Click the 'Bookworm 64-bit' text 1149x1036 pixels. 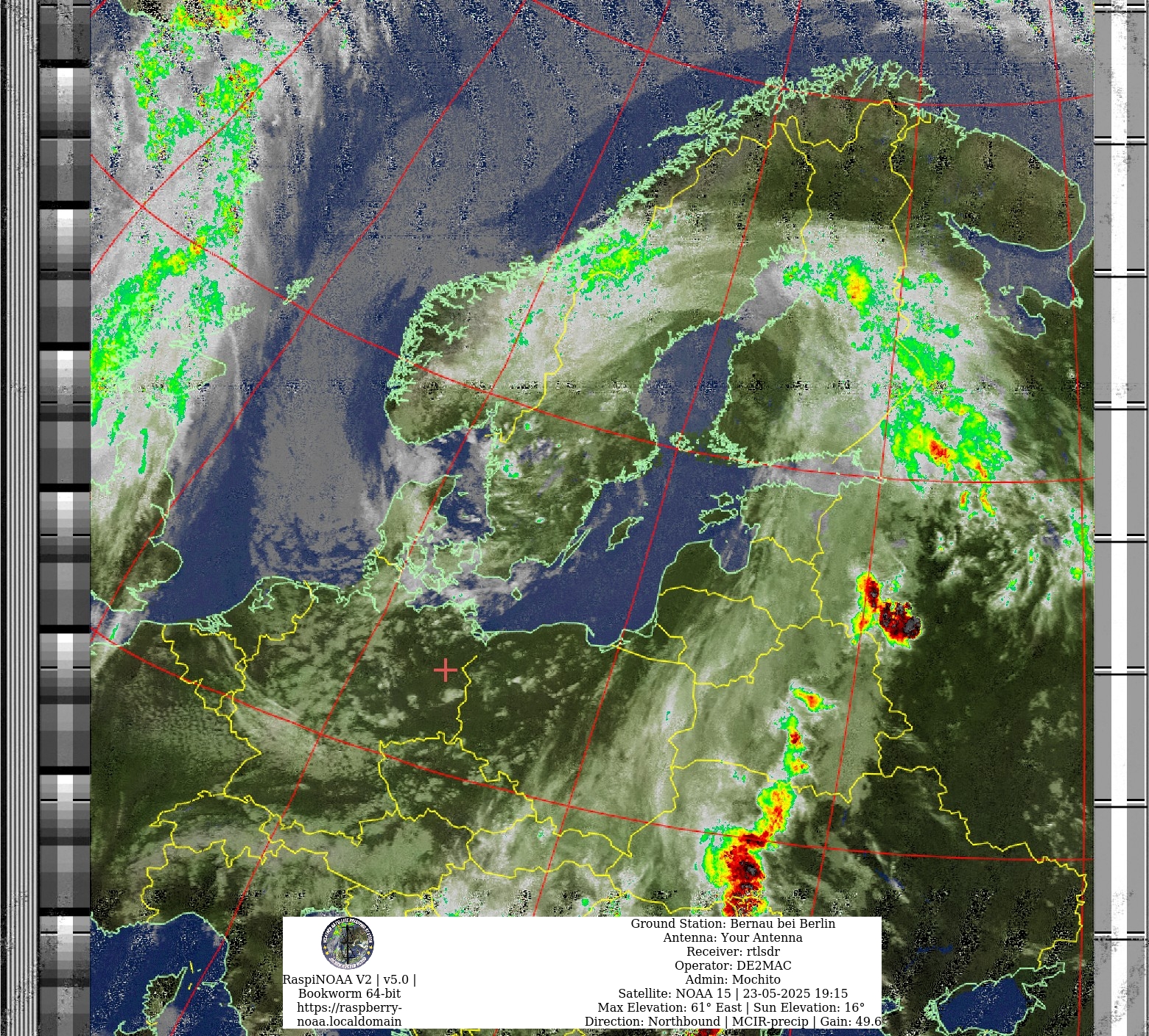tap(349, 993)
